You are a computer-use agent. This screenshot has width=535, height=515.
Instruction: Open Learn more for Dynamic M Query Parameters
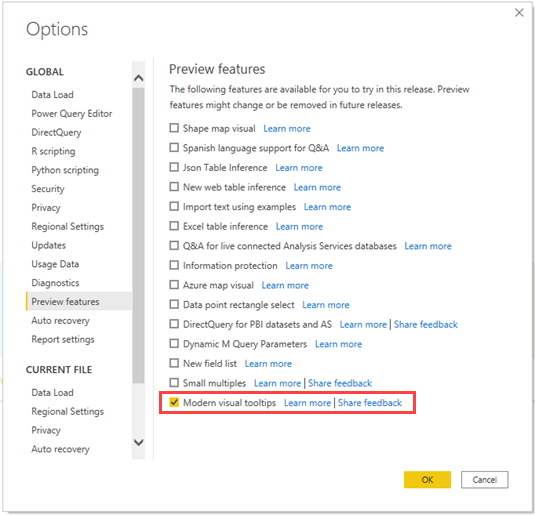tap(338, 344)
